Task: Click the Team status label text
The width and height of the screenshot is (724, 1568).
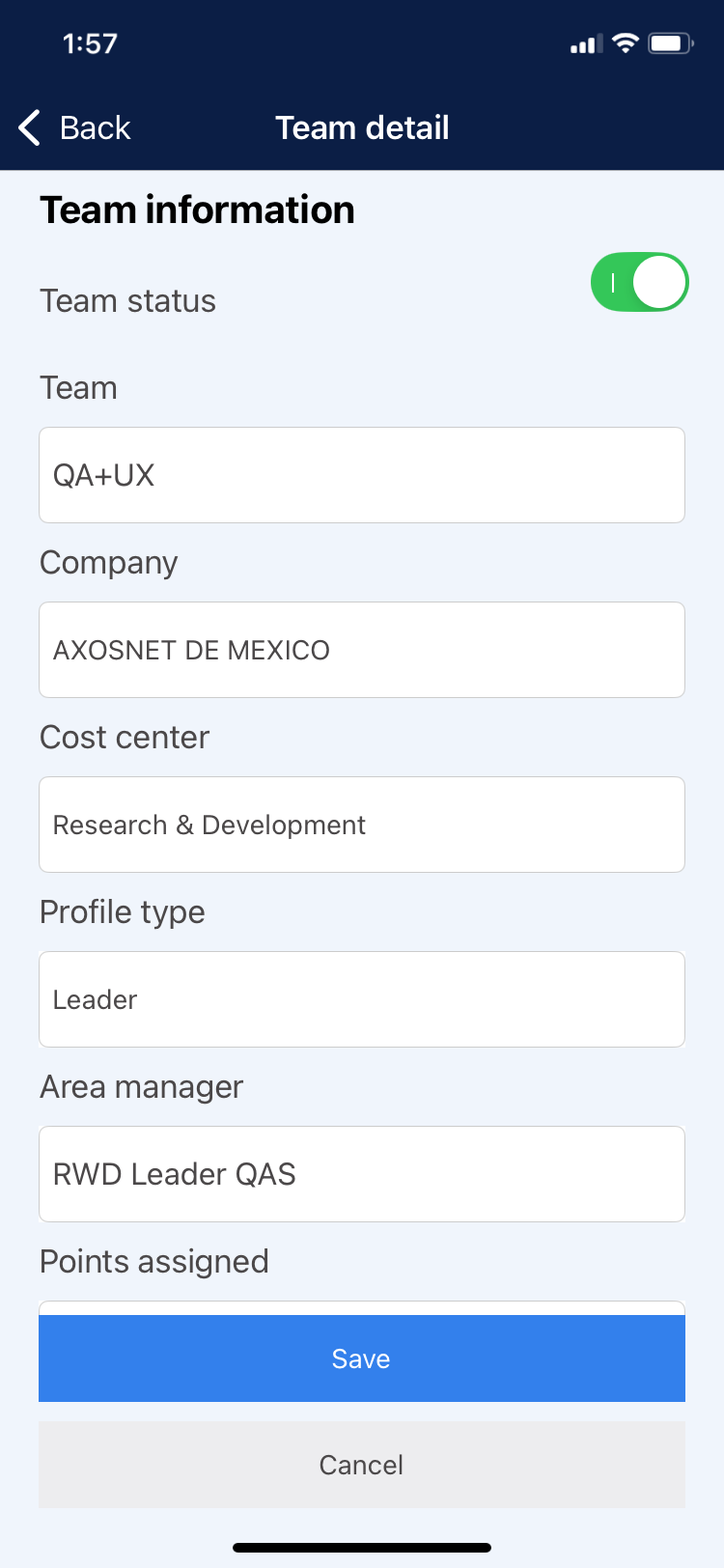Action: pos(127,301)
